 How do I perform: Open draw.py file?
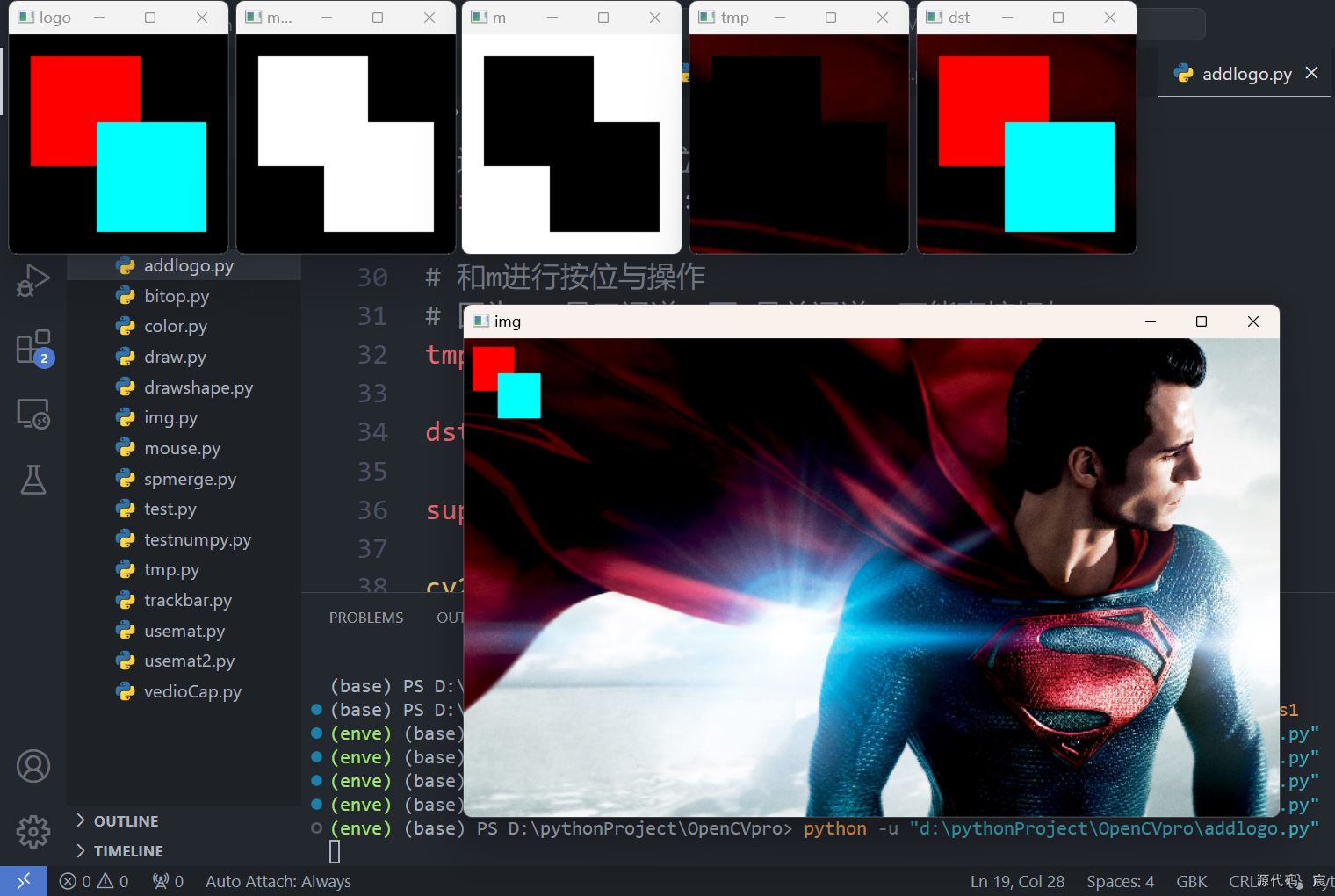tap(184, 357)
